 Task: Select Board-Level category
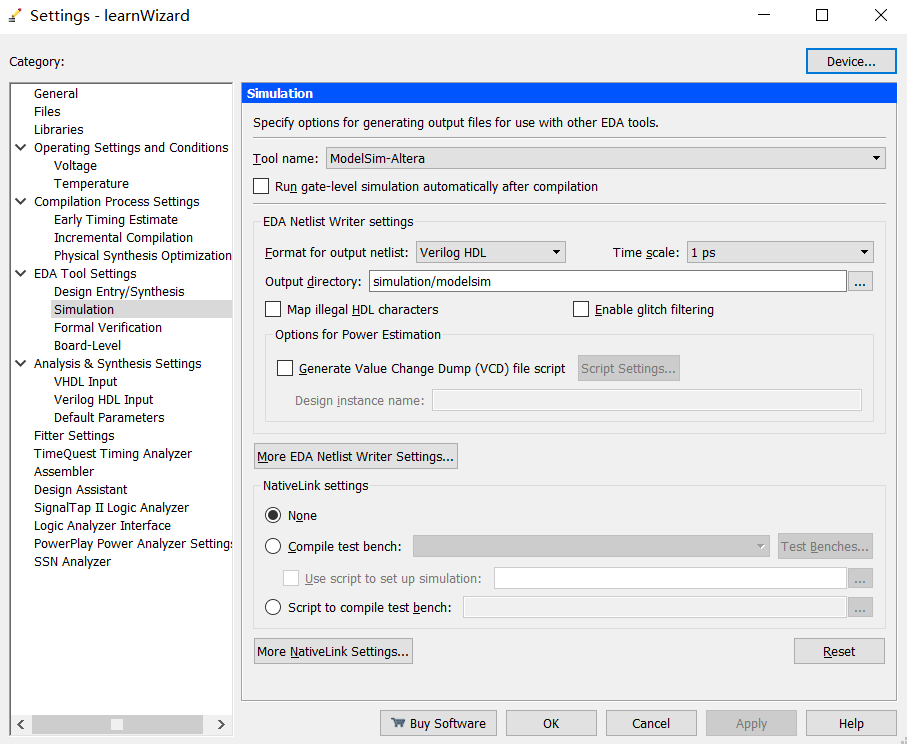pos(87,345)
